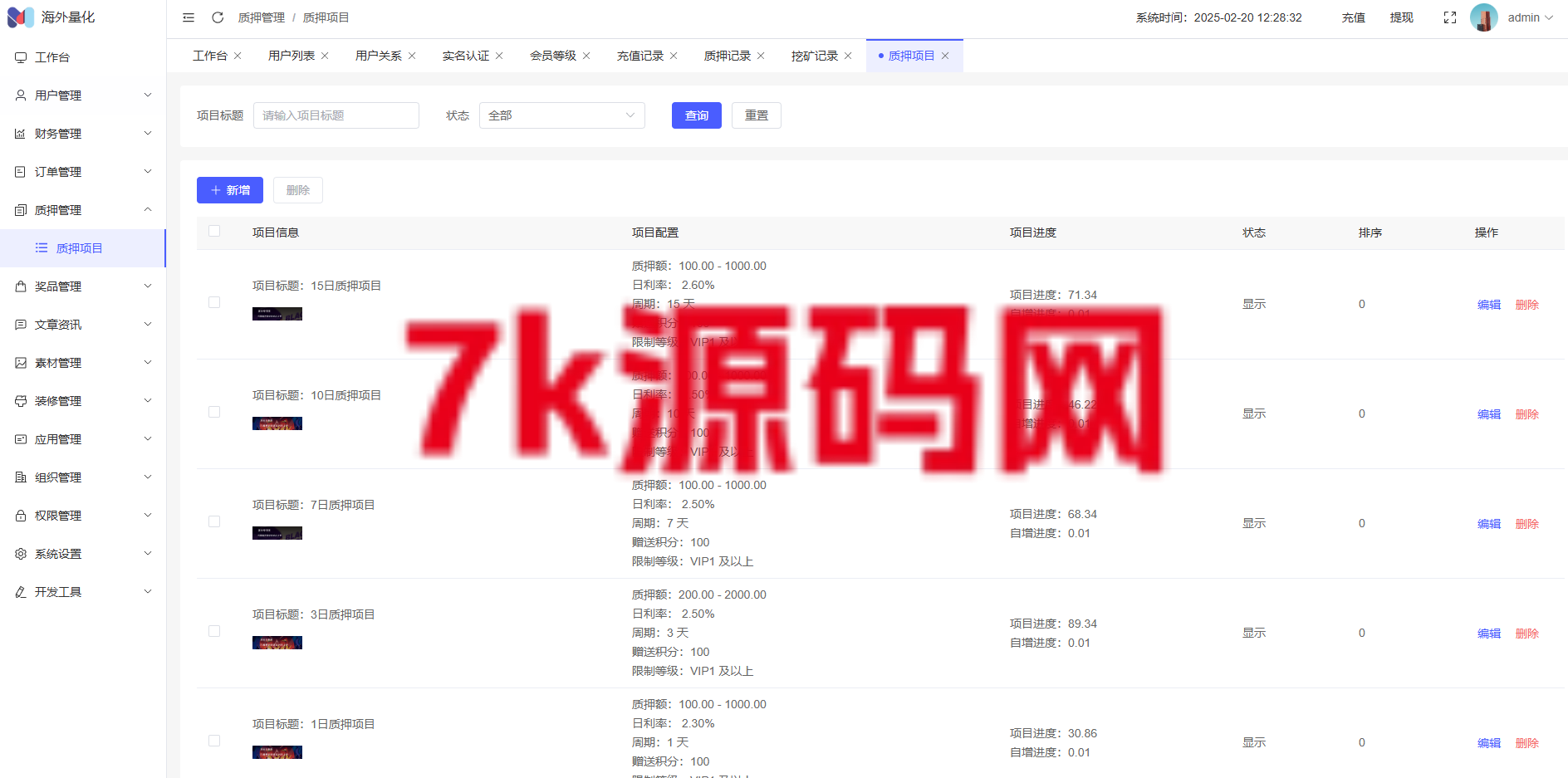Click the 查询 search button

[697, 115]
